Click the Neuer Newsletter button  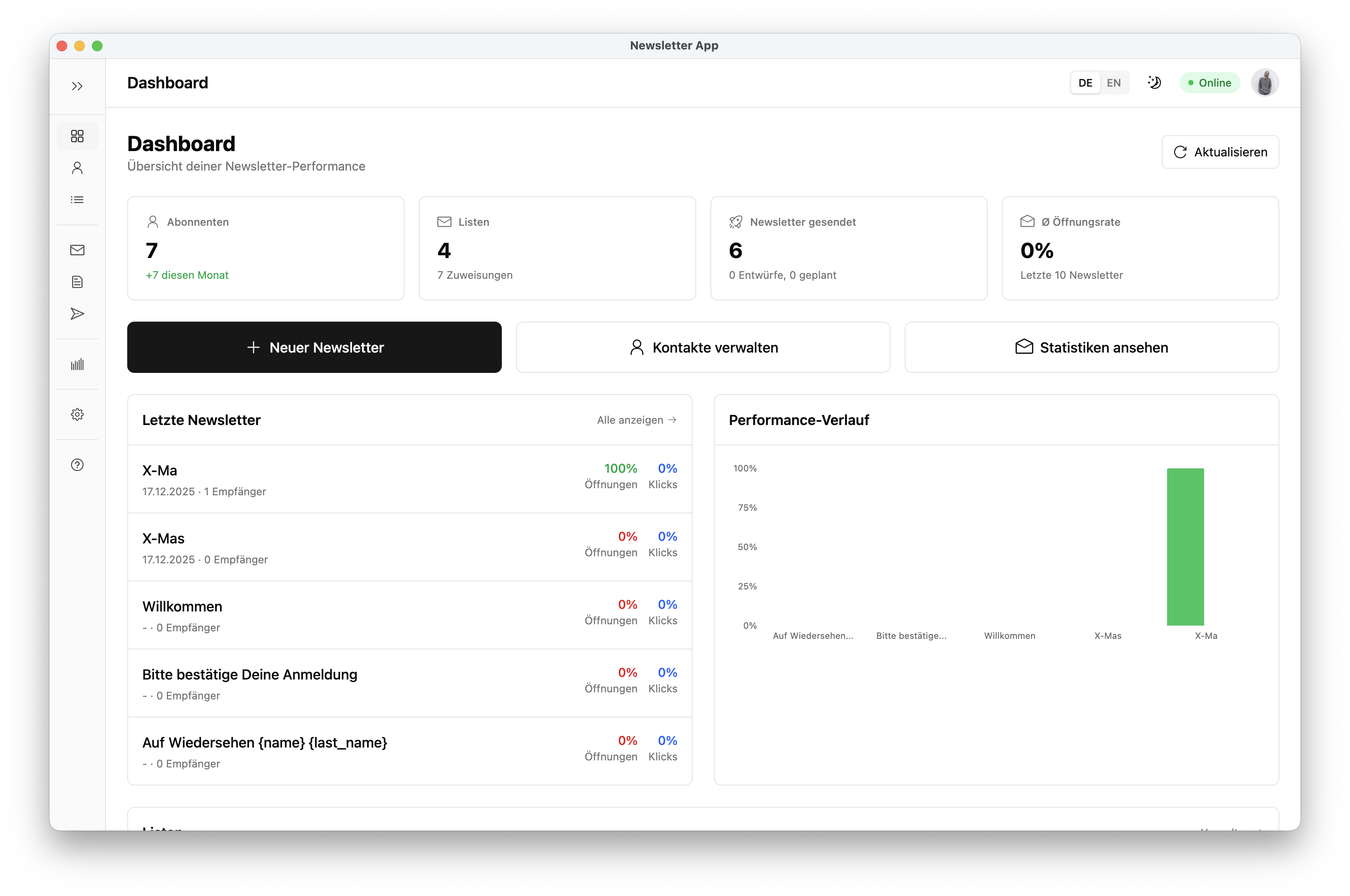pyautogui.click(x=314, y=347)
